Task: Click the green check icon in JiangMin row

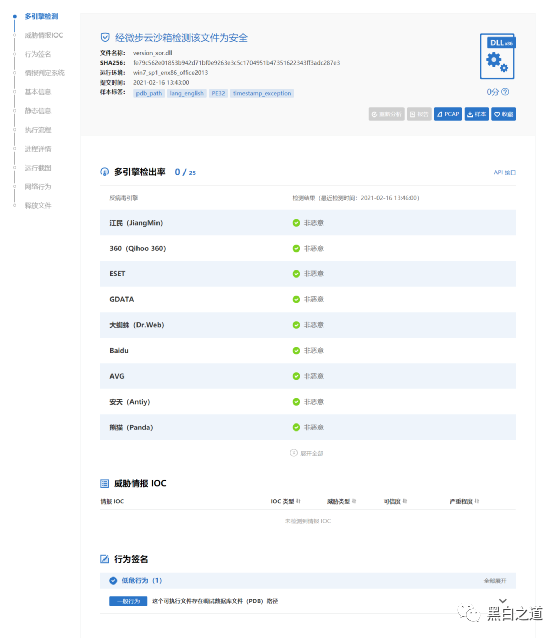Action: pyautogui.click(x=296, y=223)
